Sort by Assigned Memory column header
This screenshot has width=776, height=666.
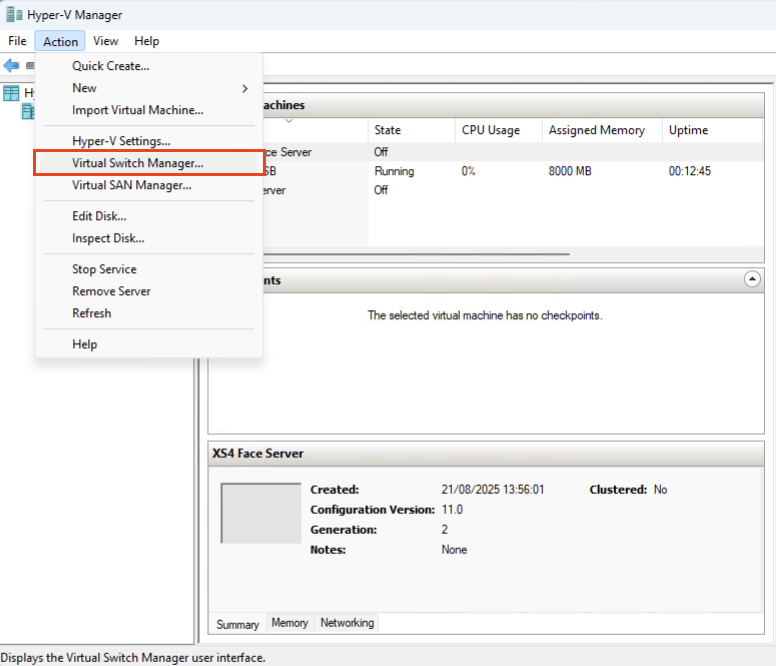click(x=602, y=130)
